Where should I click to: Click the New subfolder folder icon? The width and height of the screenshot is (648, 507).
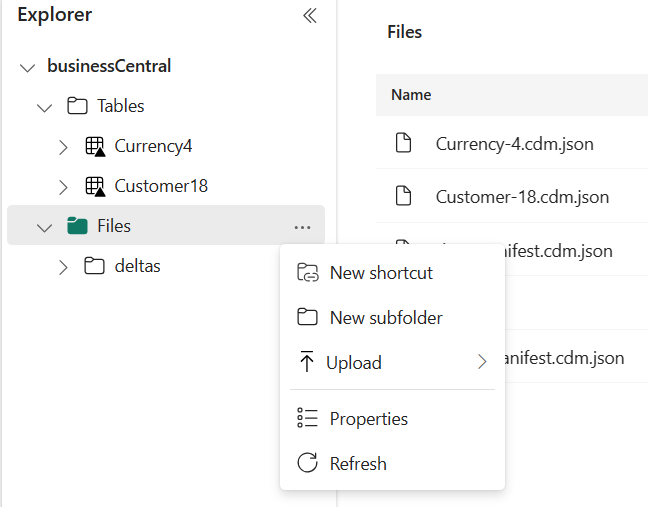tap(307, 317)
